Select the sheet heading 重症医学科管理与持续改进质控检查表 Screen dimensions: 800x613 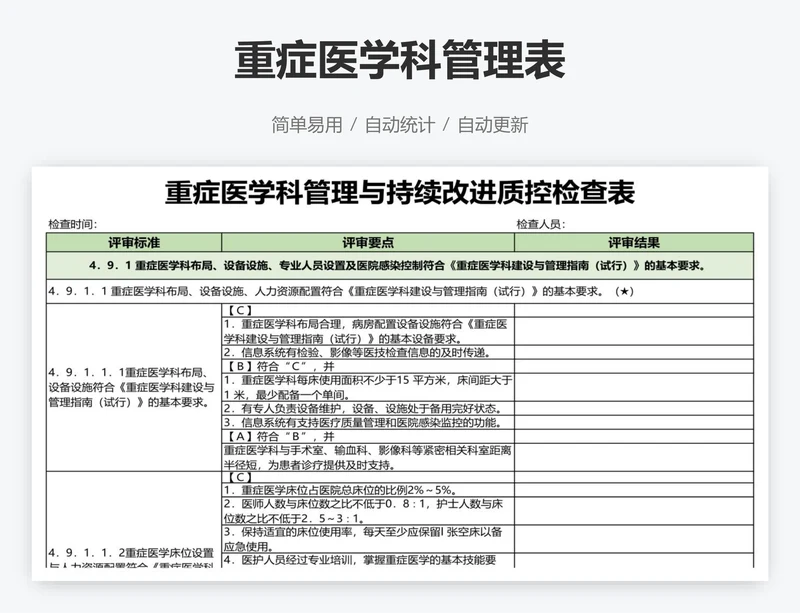pos(399,193)
